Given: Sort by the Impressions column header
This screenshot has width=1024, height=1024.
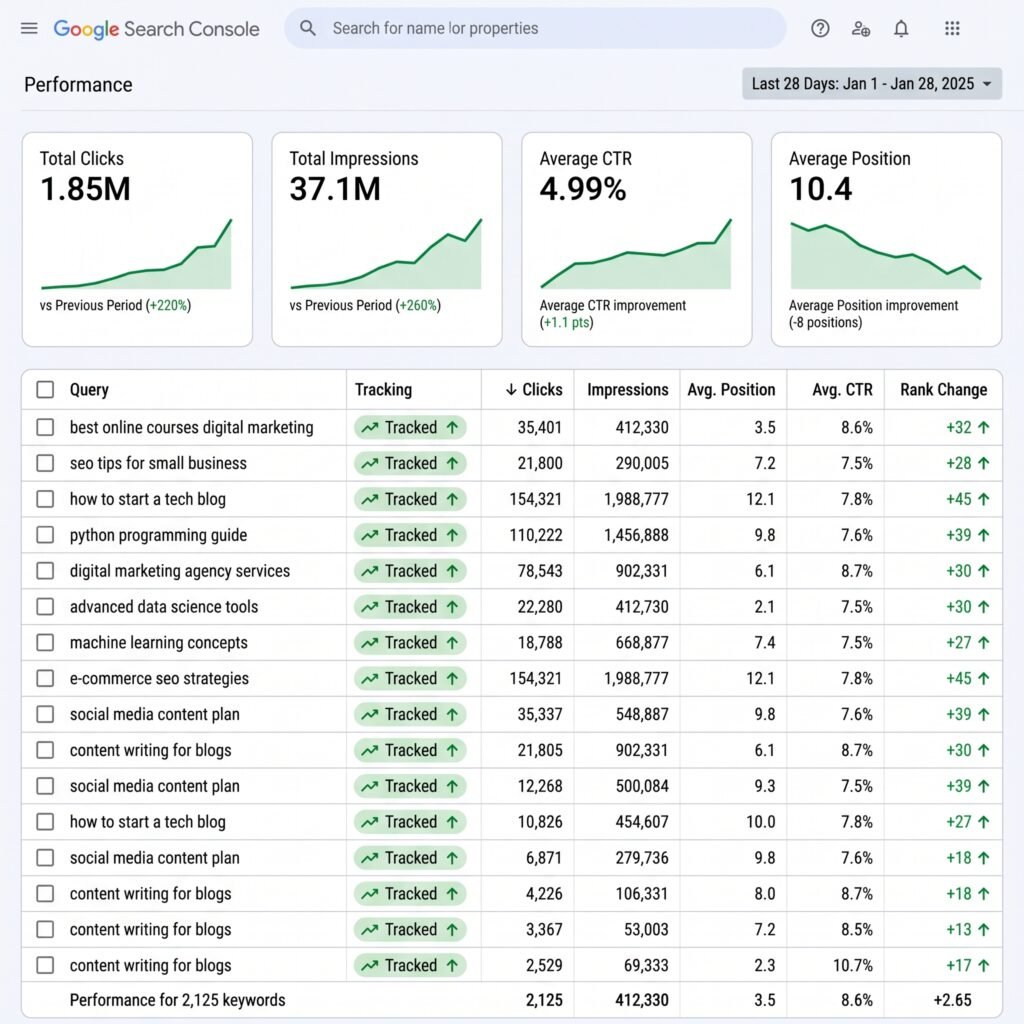Looking at the screenshot, I should [x=628, y=389].
